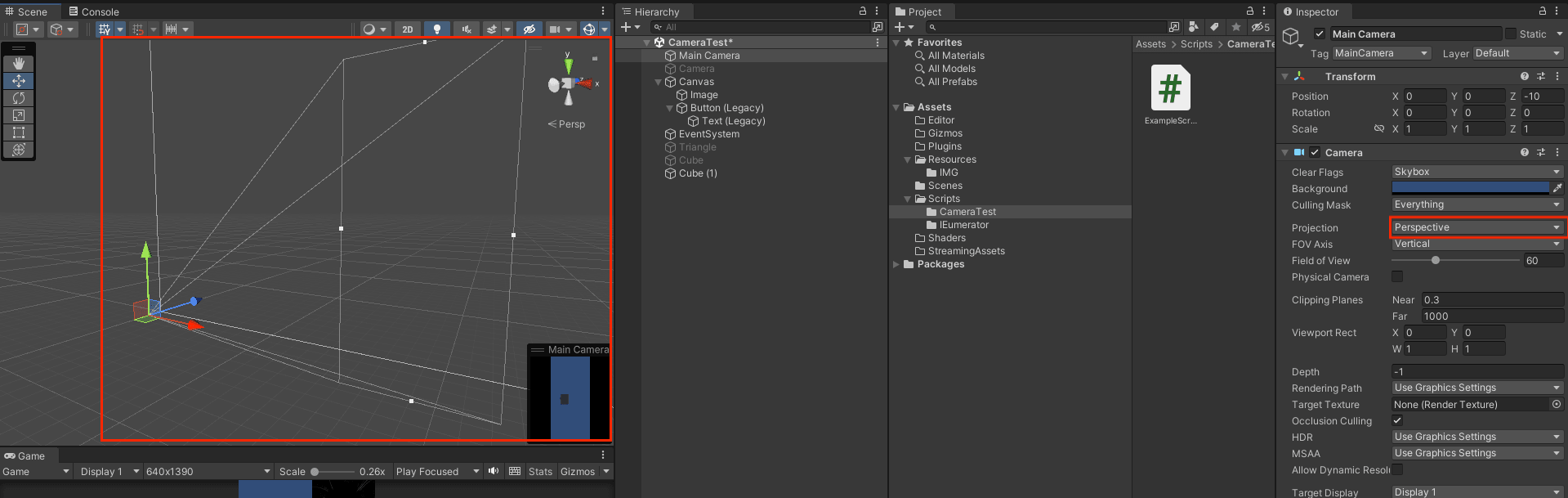Image resolution: width=1568 pixels, height=498 pixels.
Task: Open the Projection dropdown showing Perspective
Action: tap(1476, 227)
